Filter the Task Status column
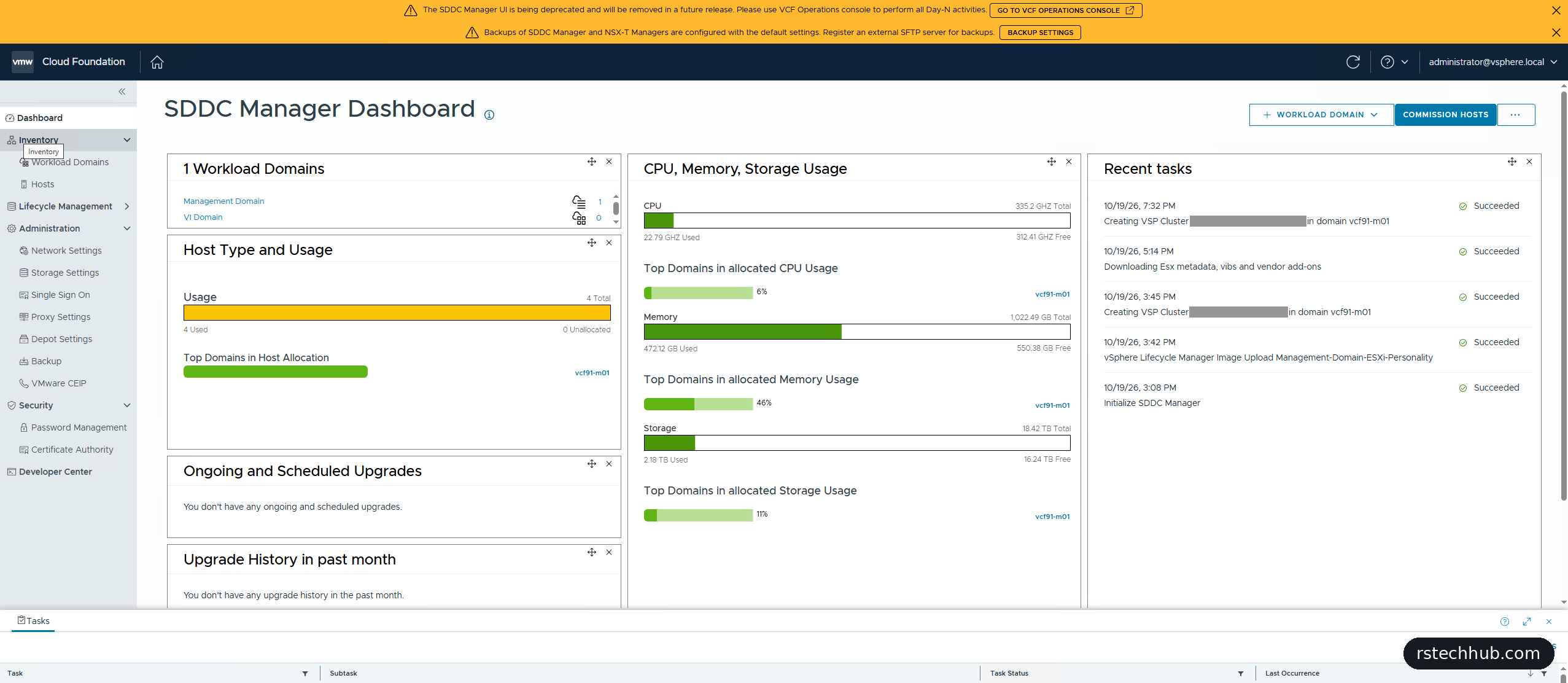Viewport: 1568px width, 683px height. (1241, 674)
